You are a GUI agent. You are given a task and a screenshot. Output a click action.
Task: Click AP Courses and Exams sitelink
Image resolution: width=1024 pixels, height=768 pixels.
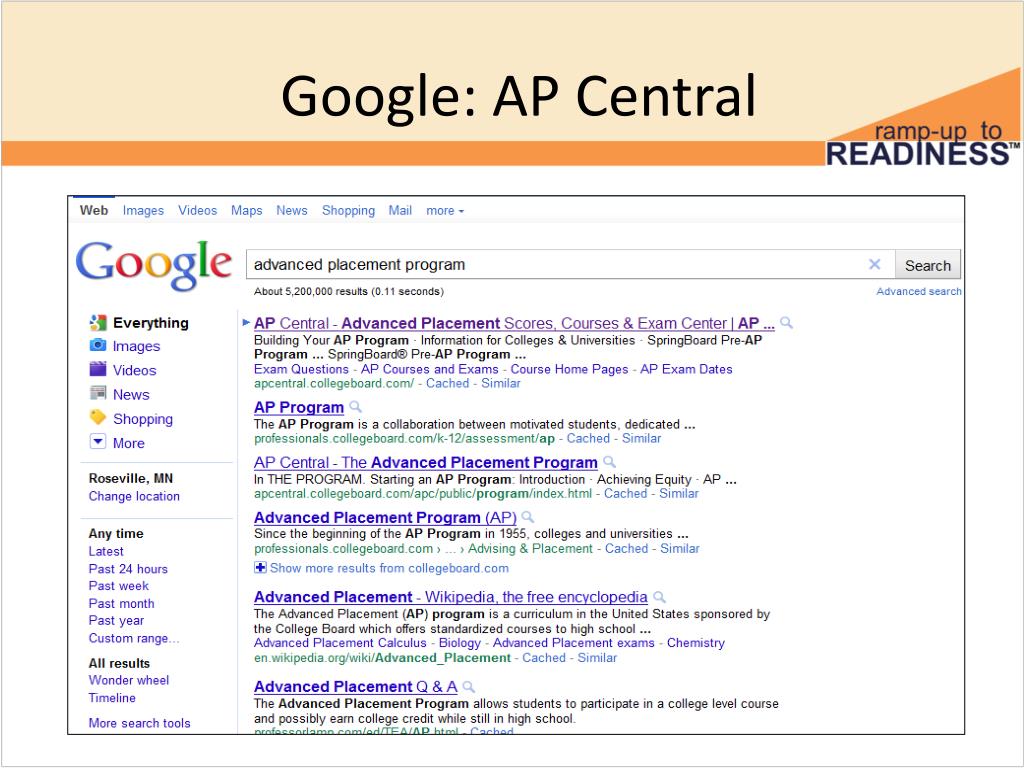tap(429, 369)
